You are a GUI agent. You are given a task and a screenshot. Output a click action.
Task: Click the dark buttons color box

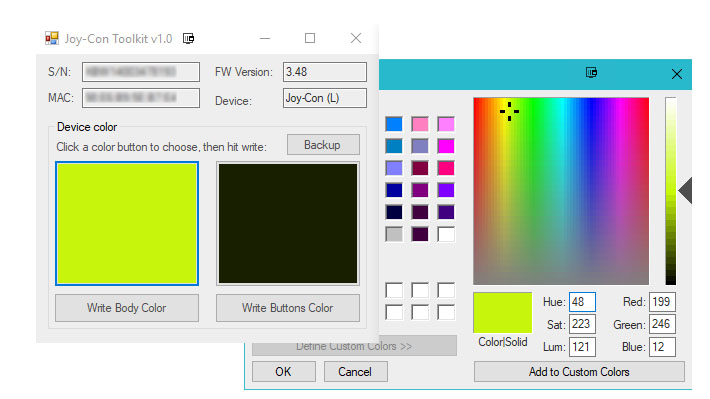[x=288, y=224]
